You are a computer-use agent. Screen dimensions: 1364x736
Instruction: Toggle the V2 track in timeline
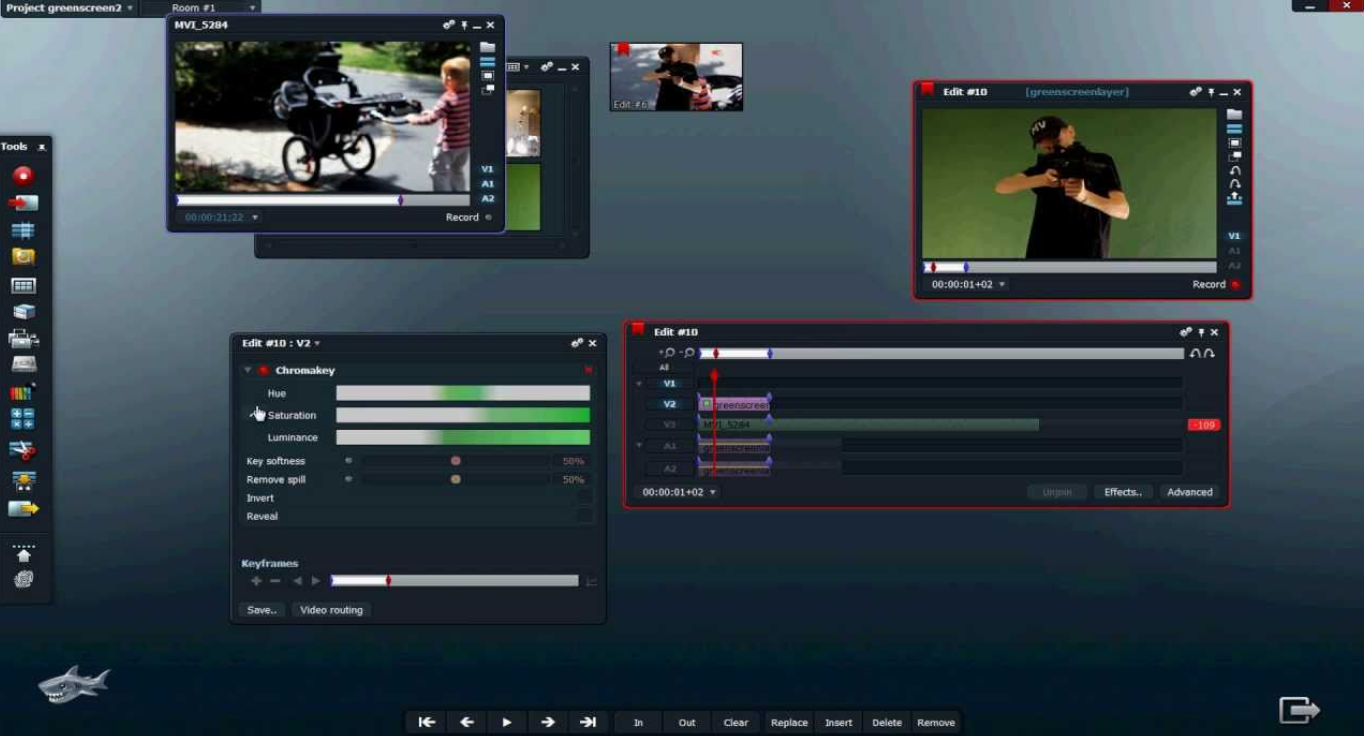coord(669,404)
